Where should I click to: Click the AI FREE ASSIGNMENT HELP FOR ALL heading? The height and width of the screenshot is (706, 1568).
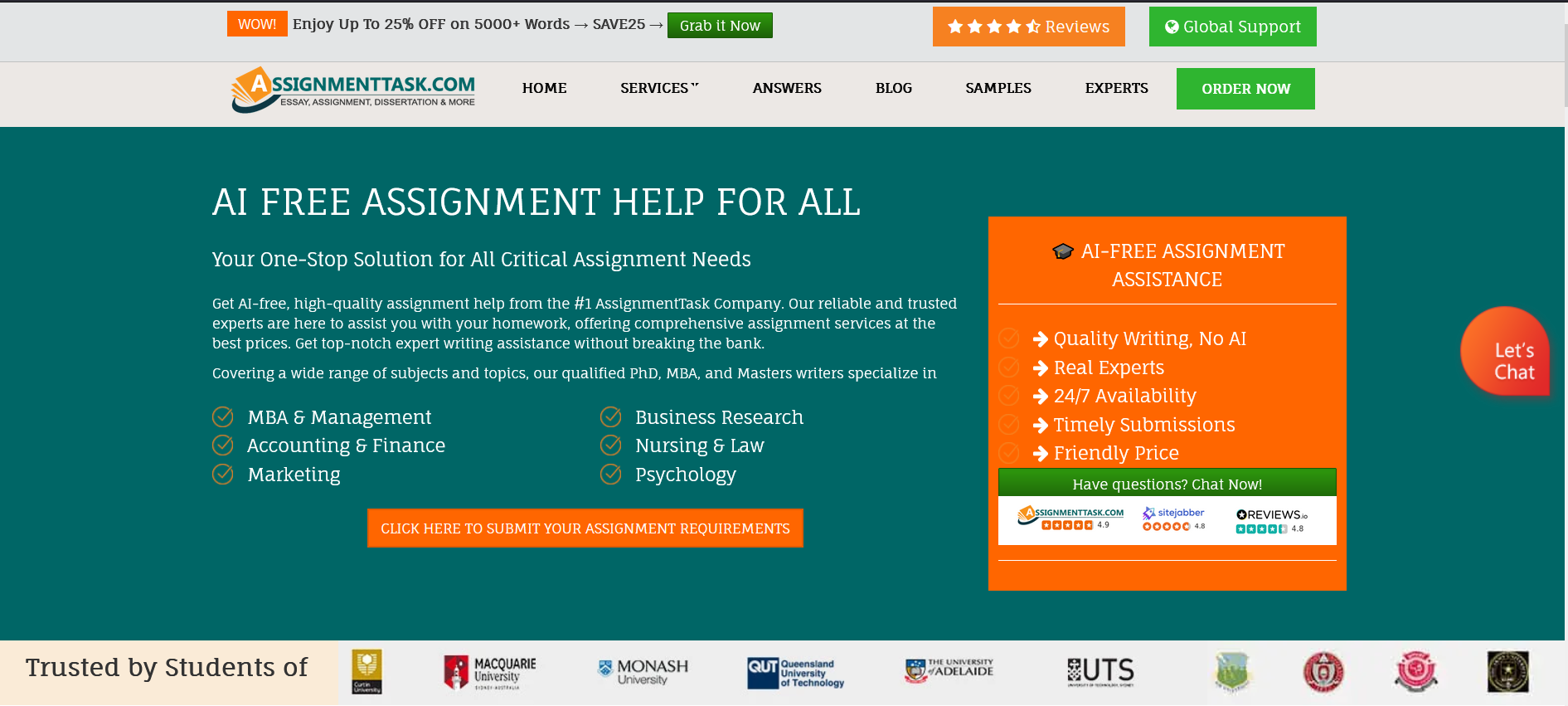(x=536, y=202)
